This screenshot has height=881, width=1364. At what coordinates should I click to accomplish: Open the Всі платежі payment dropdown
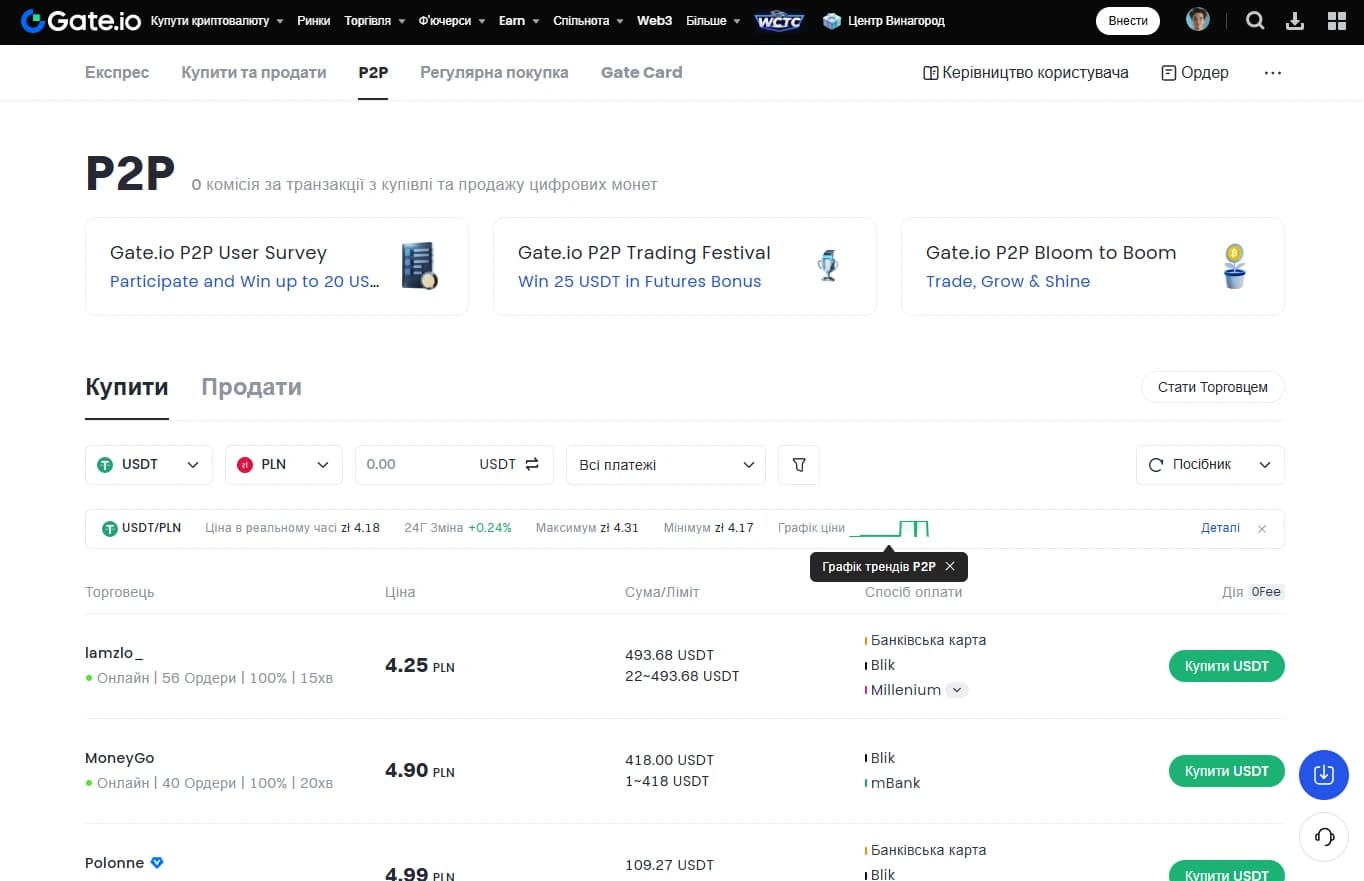coord(666,465)
